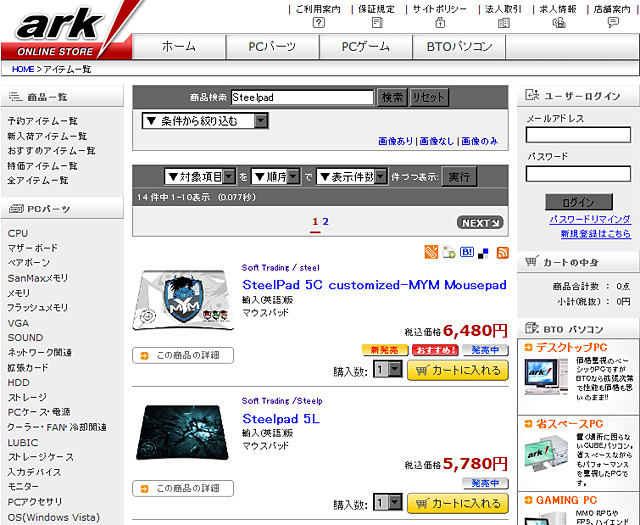Click the document icon under 保証規定
The height and width of the screenshot is (525, 640).
(x=376, y=22)
